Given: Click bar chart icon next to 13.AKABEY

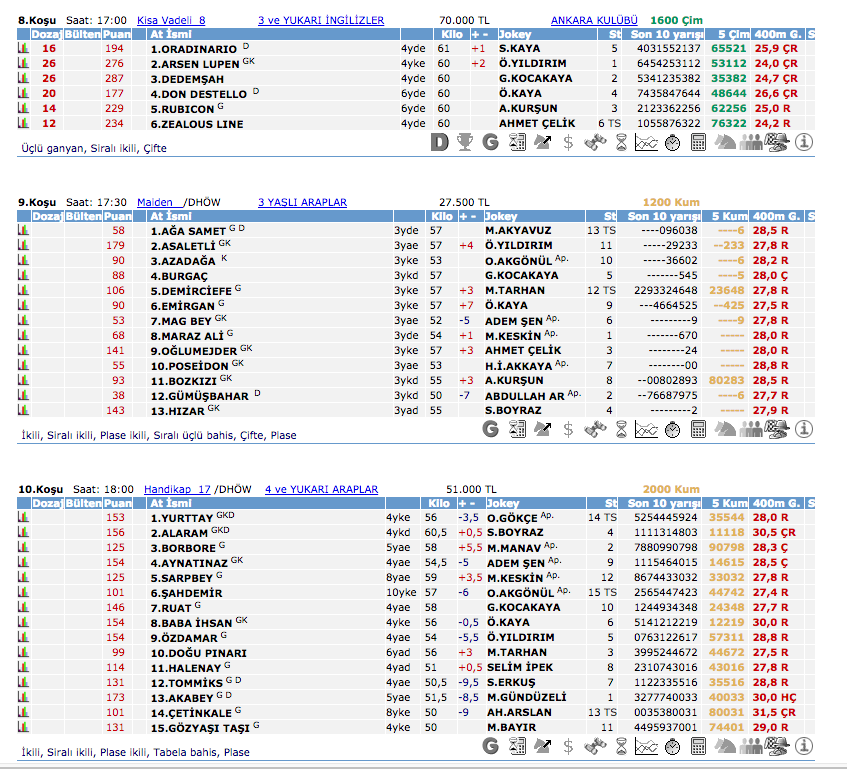Looking at the screenshot, I should [x=23, y=697].
